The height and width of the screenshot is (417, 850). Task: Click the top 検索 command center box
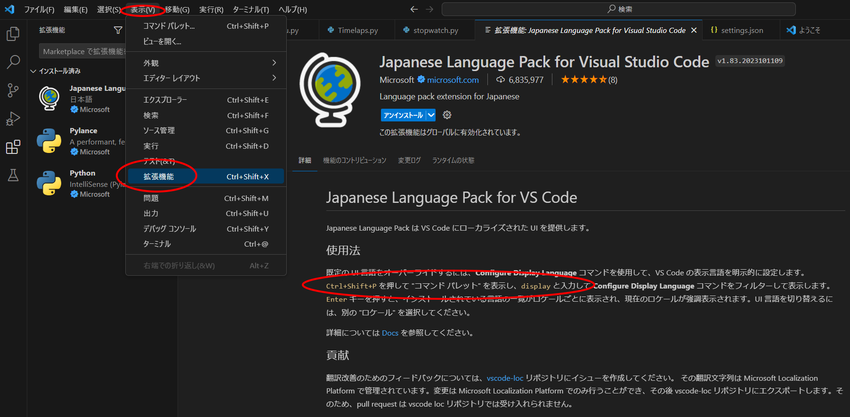click(x=619, y=9)
